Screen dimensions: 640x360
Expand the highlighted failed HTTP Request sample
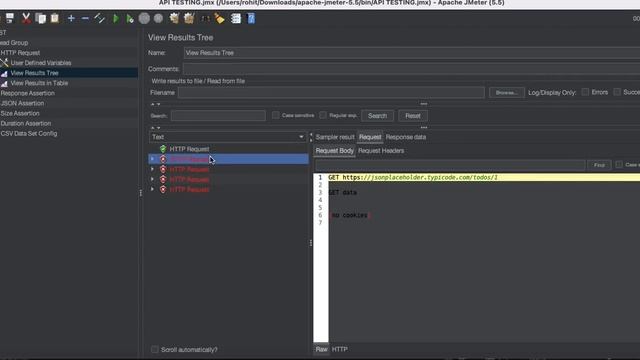point(153,159)
